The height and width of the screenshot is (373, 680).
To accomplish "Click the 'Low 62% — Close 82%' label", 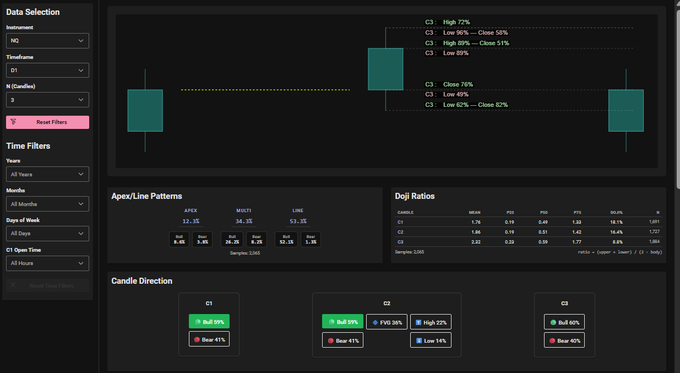I will click(x=475, y=105).
